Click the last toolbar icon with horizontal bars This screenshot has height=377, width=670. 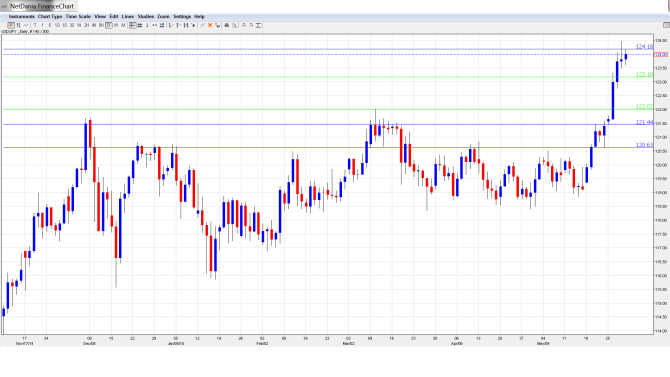coord(258,25)
